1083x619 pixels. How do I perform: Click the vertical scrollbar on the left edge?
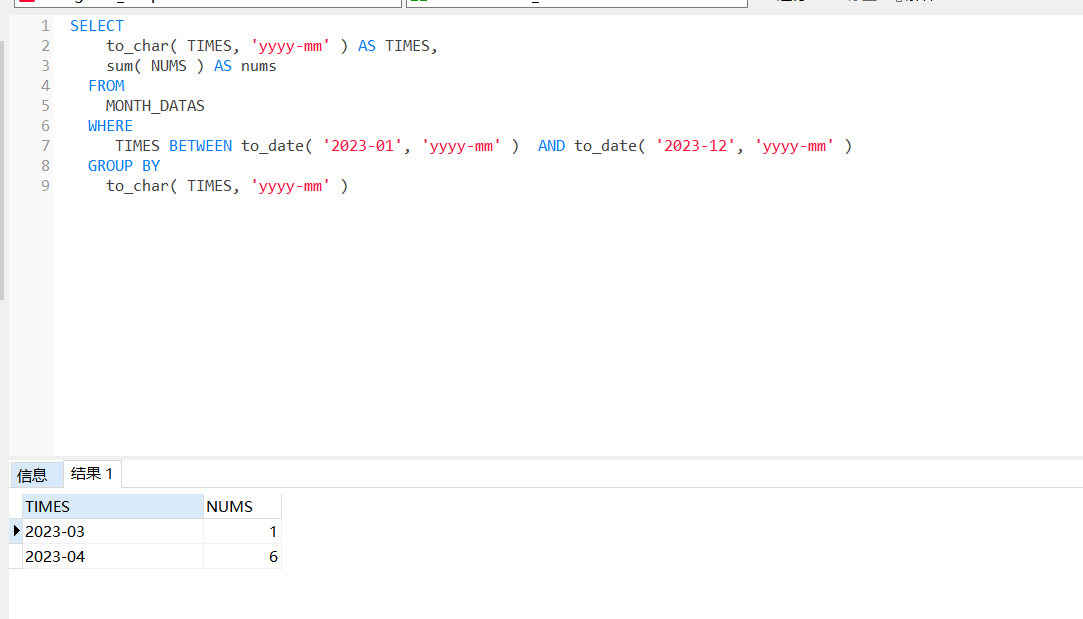pos(3,170)
